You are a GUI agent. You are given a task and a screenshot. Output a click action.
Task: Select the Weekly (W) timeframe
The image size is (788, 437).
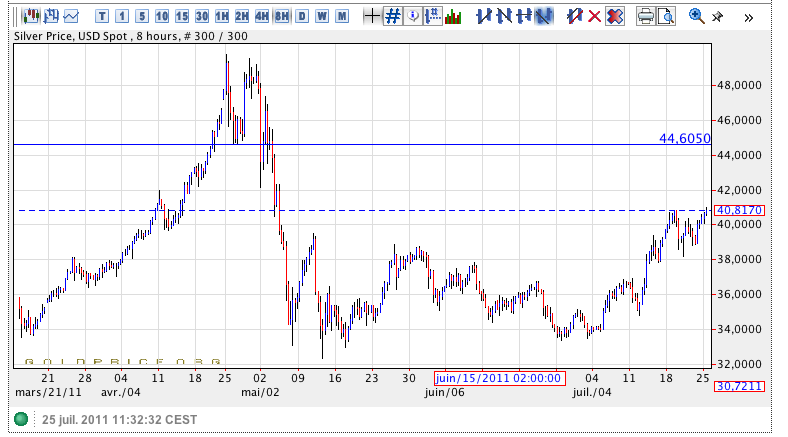coord(322,16)
